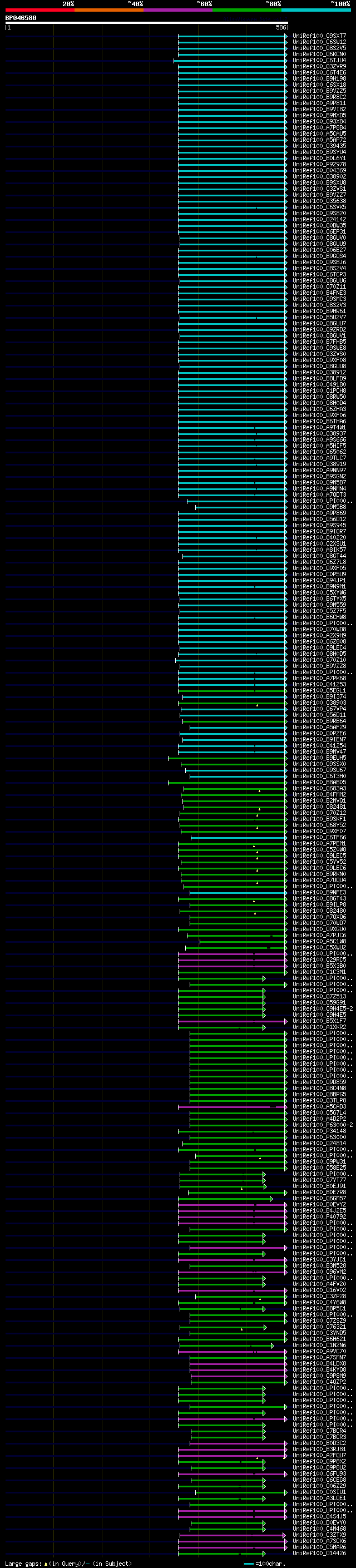Select label UniRef100_Q93X84

(x=319, y=121)
